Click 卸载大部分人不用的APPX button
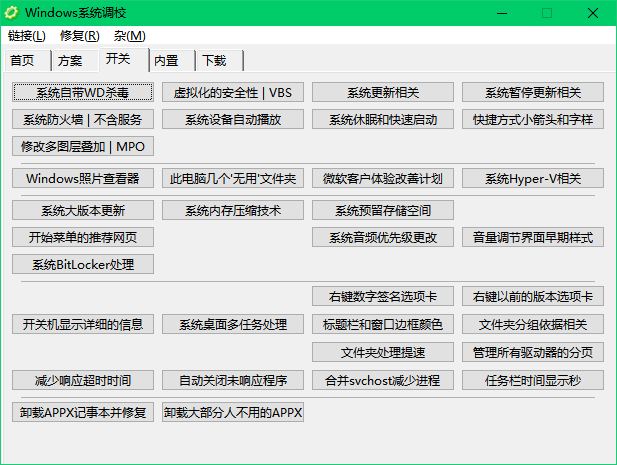Viewport: 617px width, 465px height. tap(233, 412)
